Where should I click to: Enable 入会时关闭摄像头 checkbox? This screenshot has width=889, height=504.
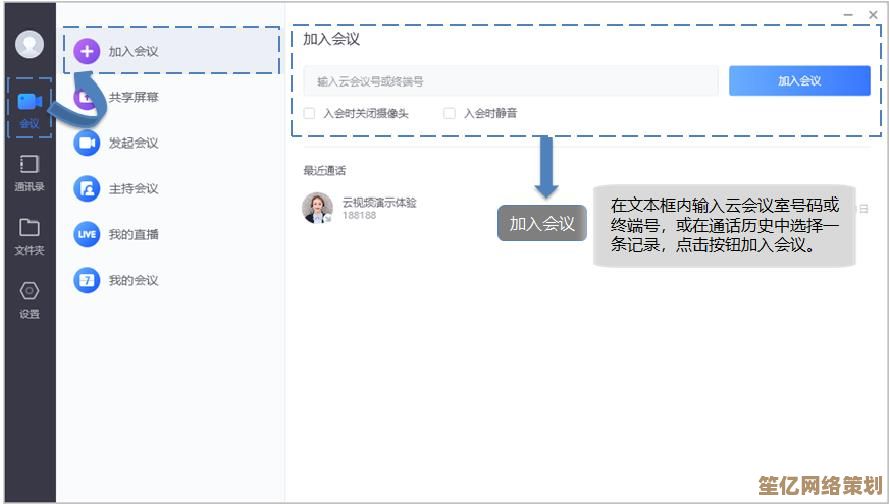[x=310, y=113]
